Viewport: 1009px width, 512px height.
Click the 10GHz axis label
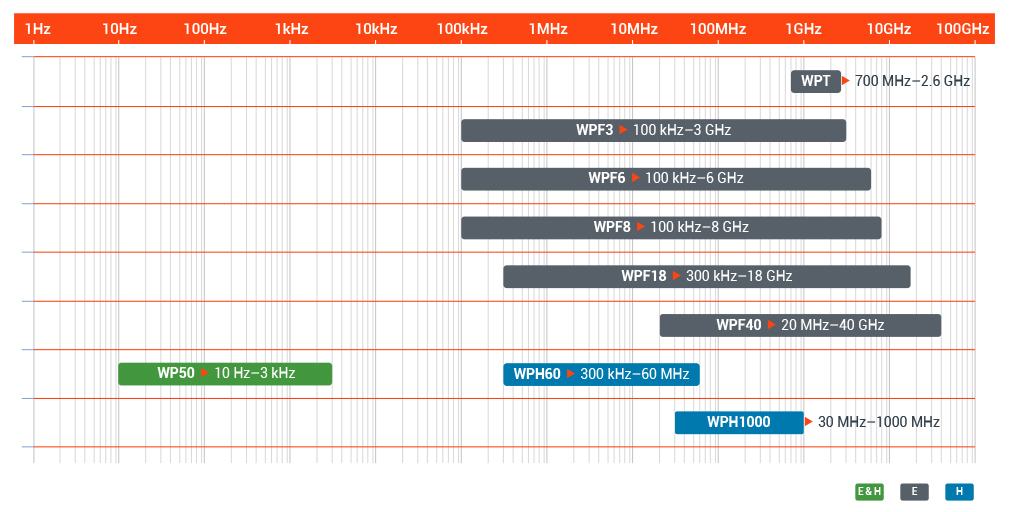click(x=889, y=29)
